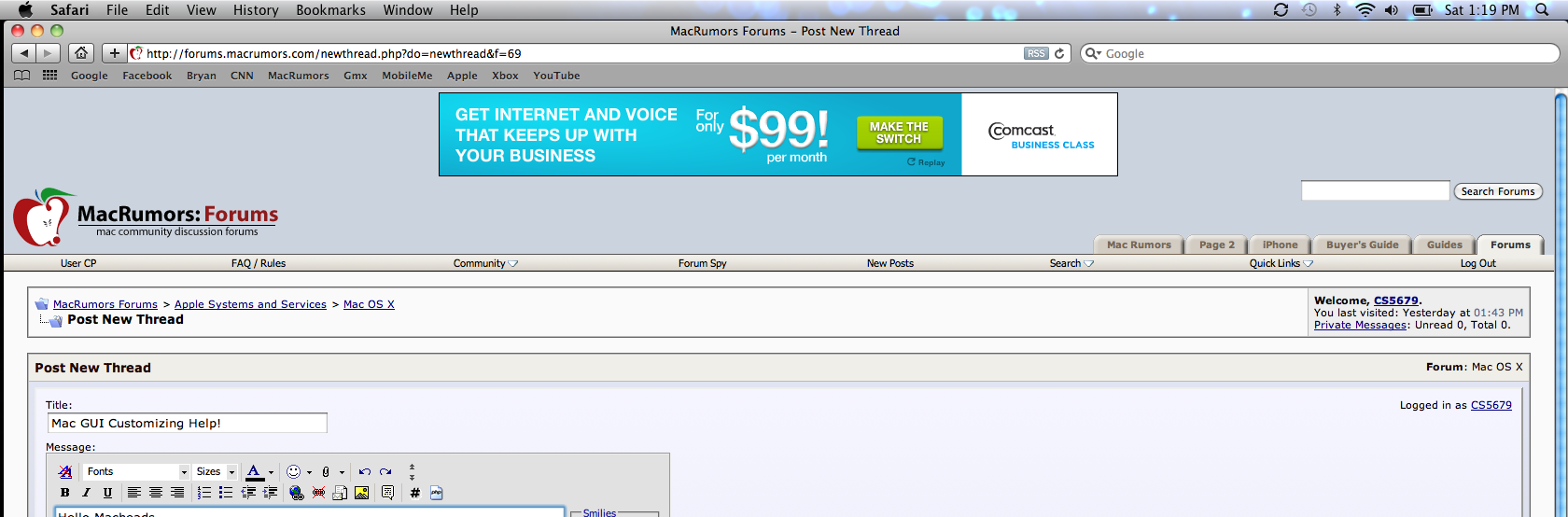Switch to the Buyer's Guide tab
This screenshot has height=517, width=1568.
(1362, 245)
